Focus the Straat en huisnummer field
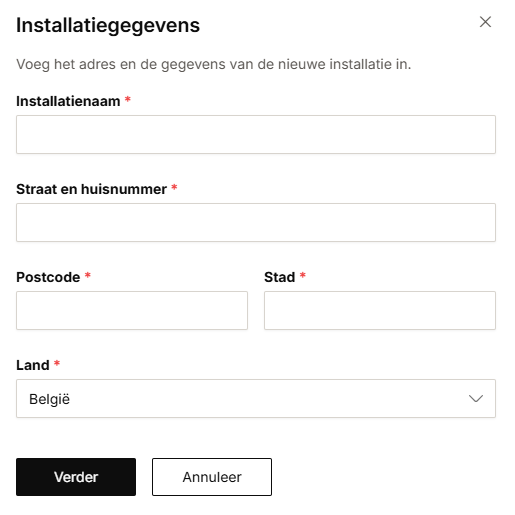This screenshot has height=515, width=515. point(256,222)
